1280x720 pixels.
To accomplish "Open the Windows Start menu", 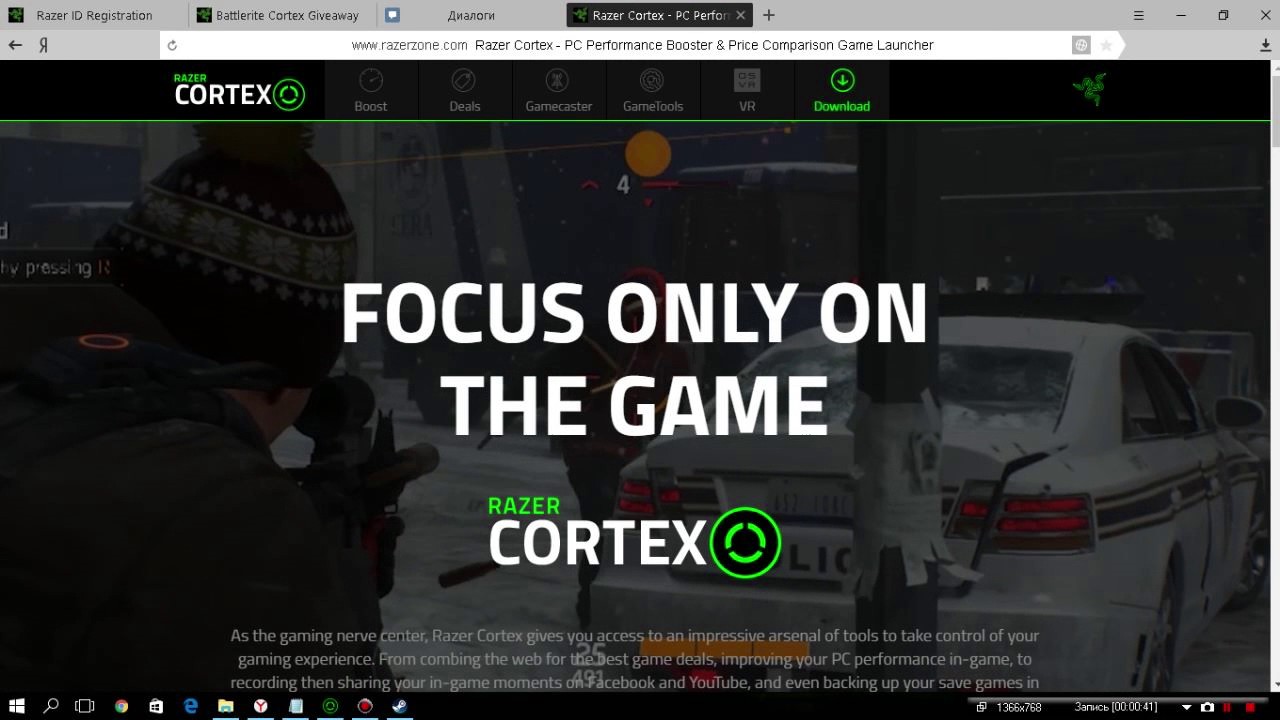I will point(18,706).
